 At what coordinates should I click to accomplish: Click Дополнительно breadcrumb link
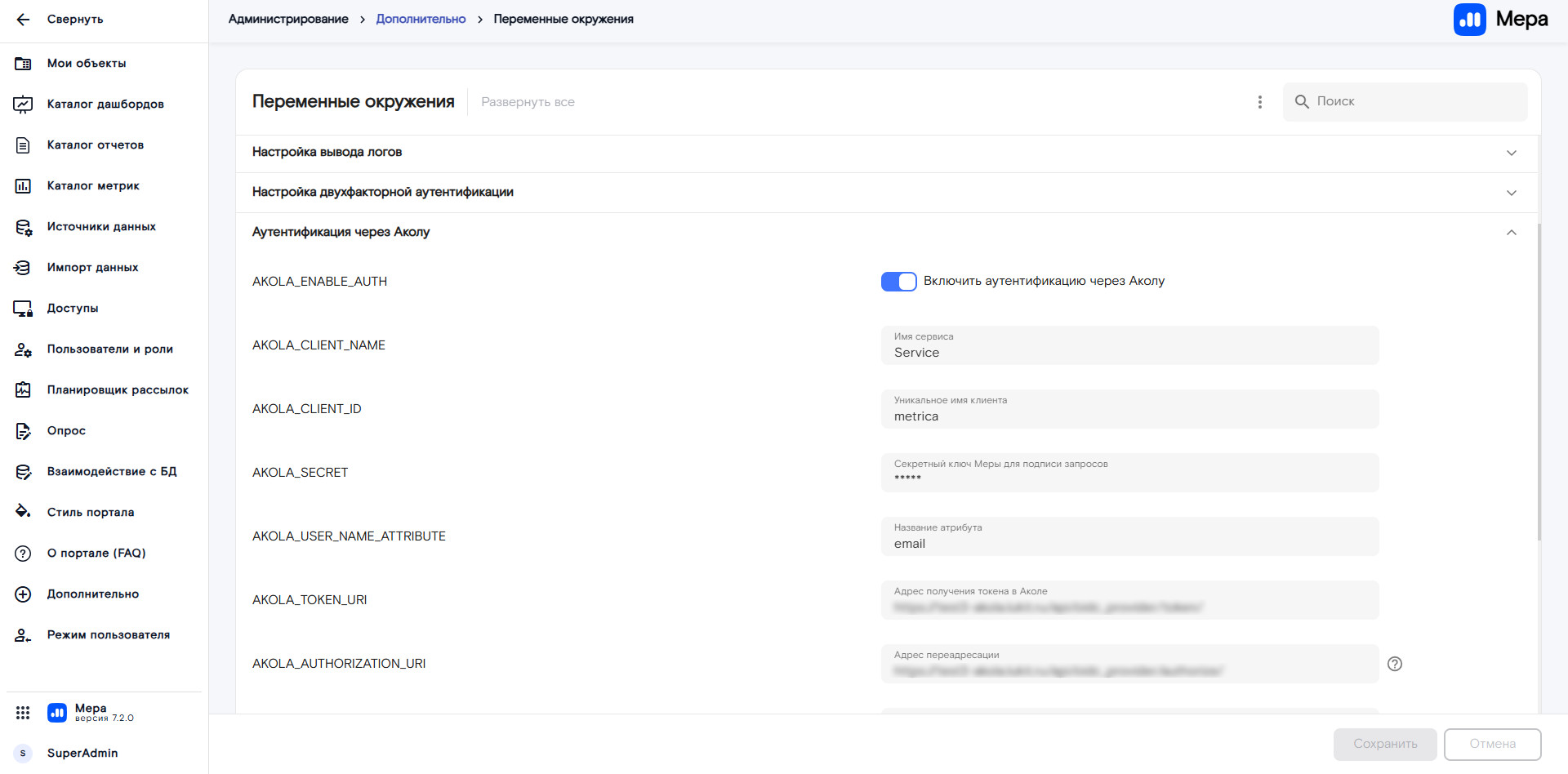pos(421,19)
